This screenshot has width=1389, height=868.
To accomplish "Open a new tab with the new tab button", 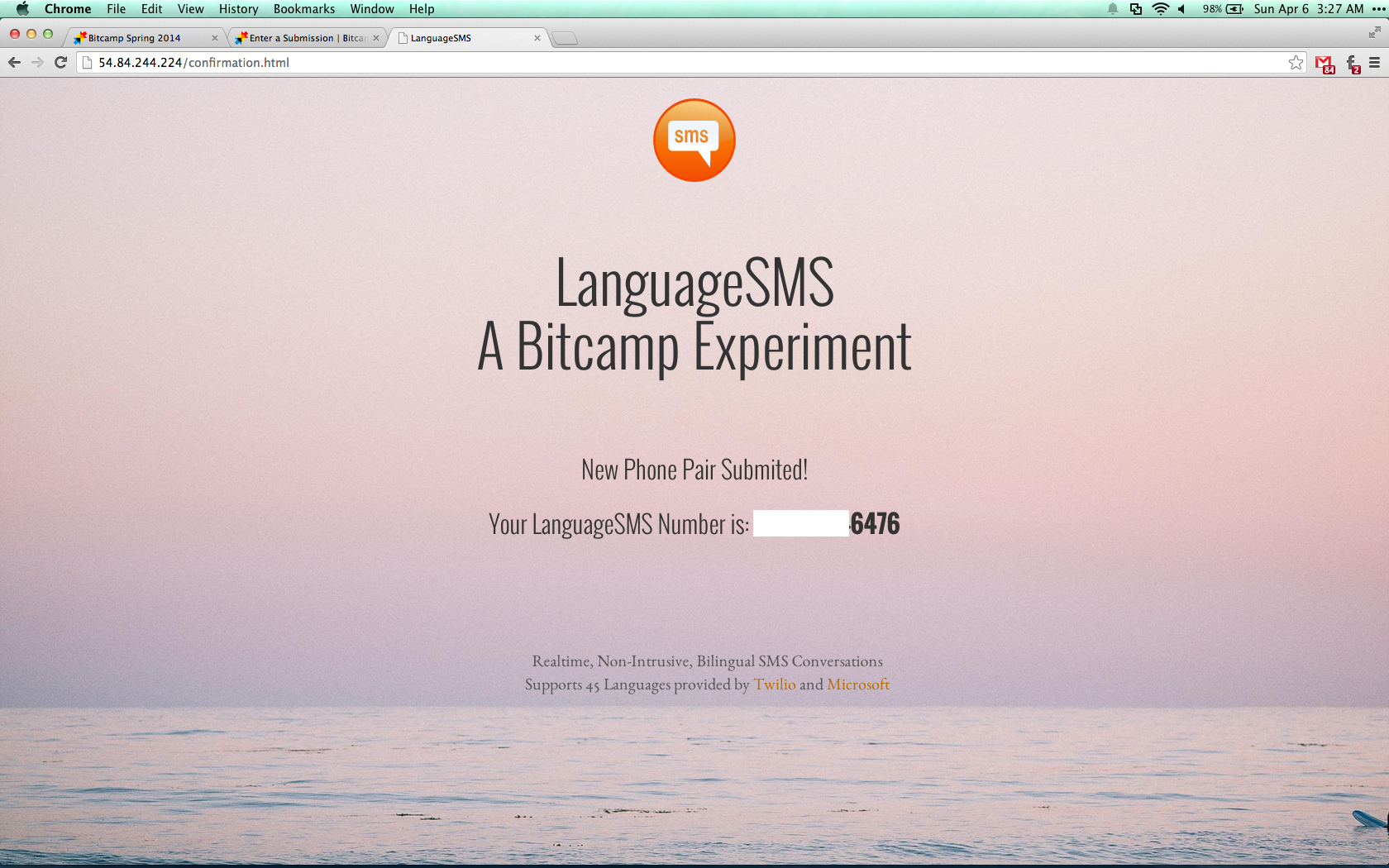I will tap(565, 38).
